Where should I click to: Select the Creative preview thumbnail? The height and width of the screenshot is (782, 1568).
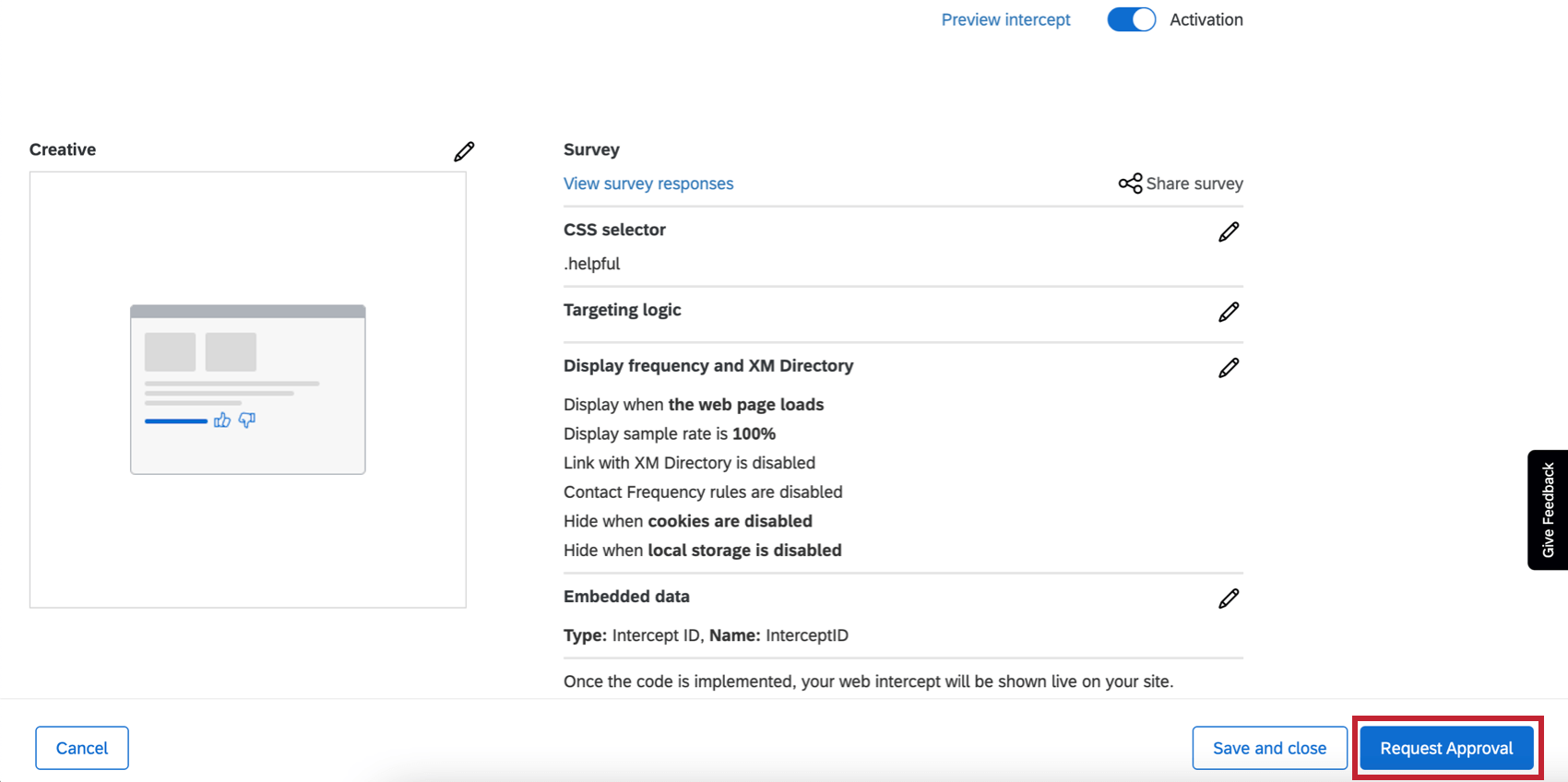(248, 389)
